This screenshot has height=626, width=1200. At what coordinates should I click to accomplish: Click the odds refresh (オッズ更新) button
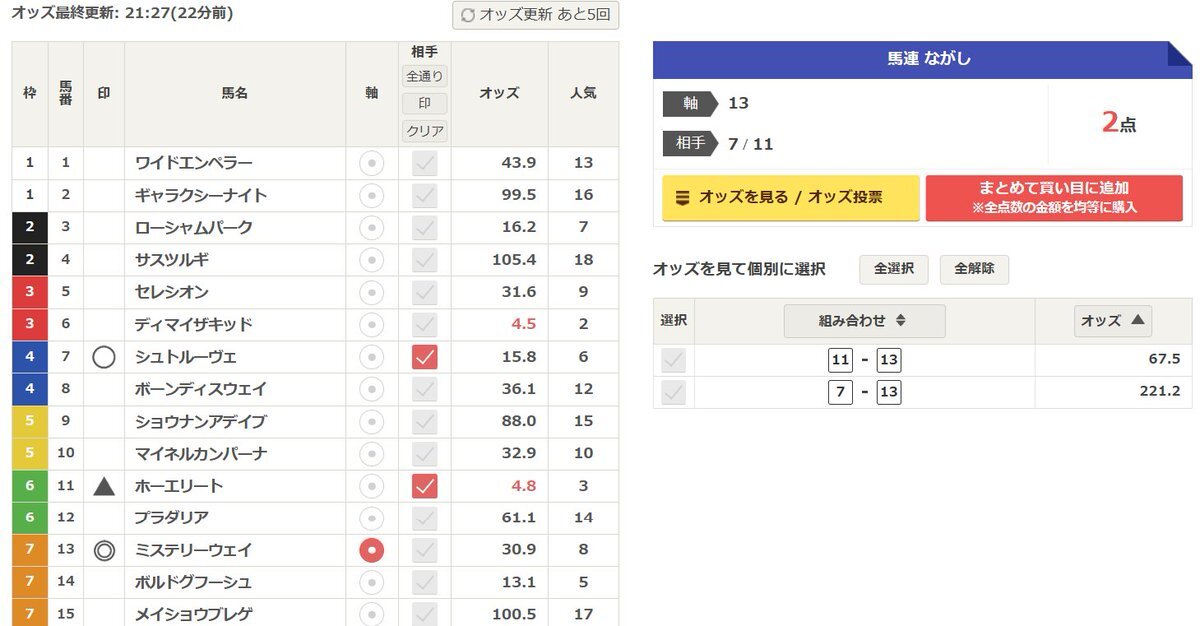[536, 15]
